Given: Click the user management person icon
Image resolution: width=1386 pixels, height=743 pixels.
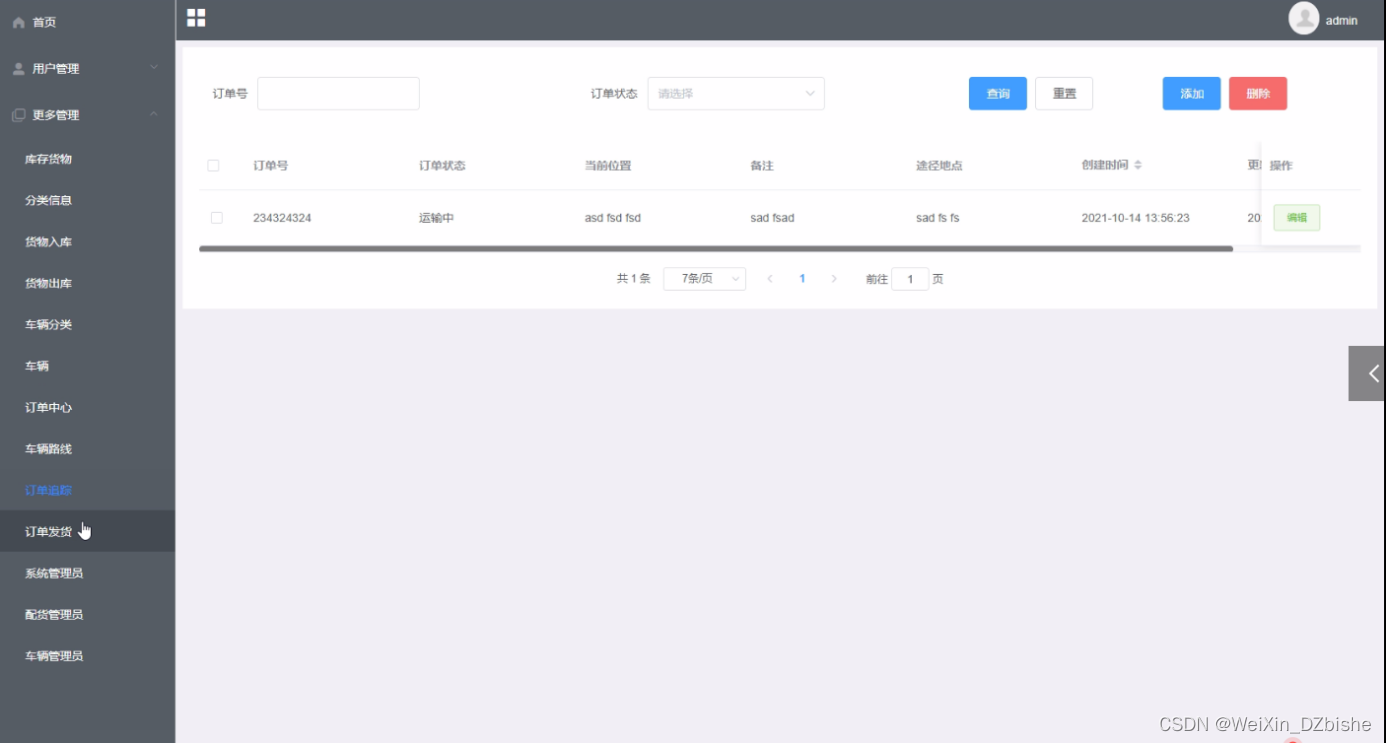Looking at the screenshot, I should click(x=18, y=69).
